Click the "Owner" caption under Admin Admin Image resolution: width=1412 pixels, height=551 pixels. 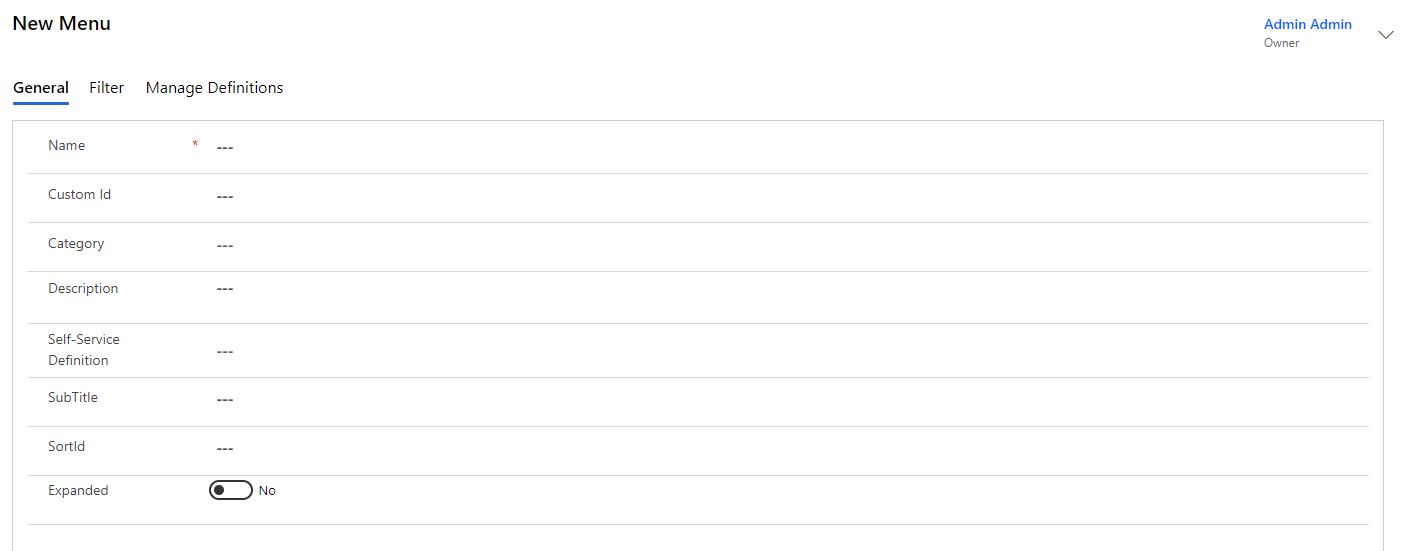coord(1281,43)
